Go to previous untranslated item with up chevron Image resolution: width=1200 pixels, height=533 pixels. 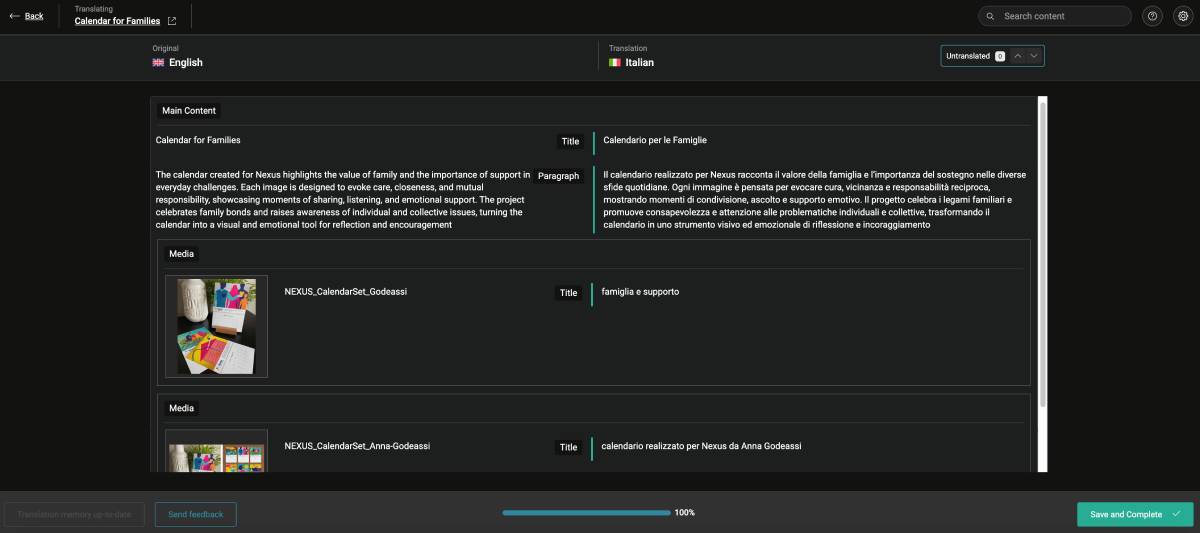1018,56
